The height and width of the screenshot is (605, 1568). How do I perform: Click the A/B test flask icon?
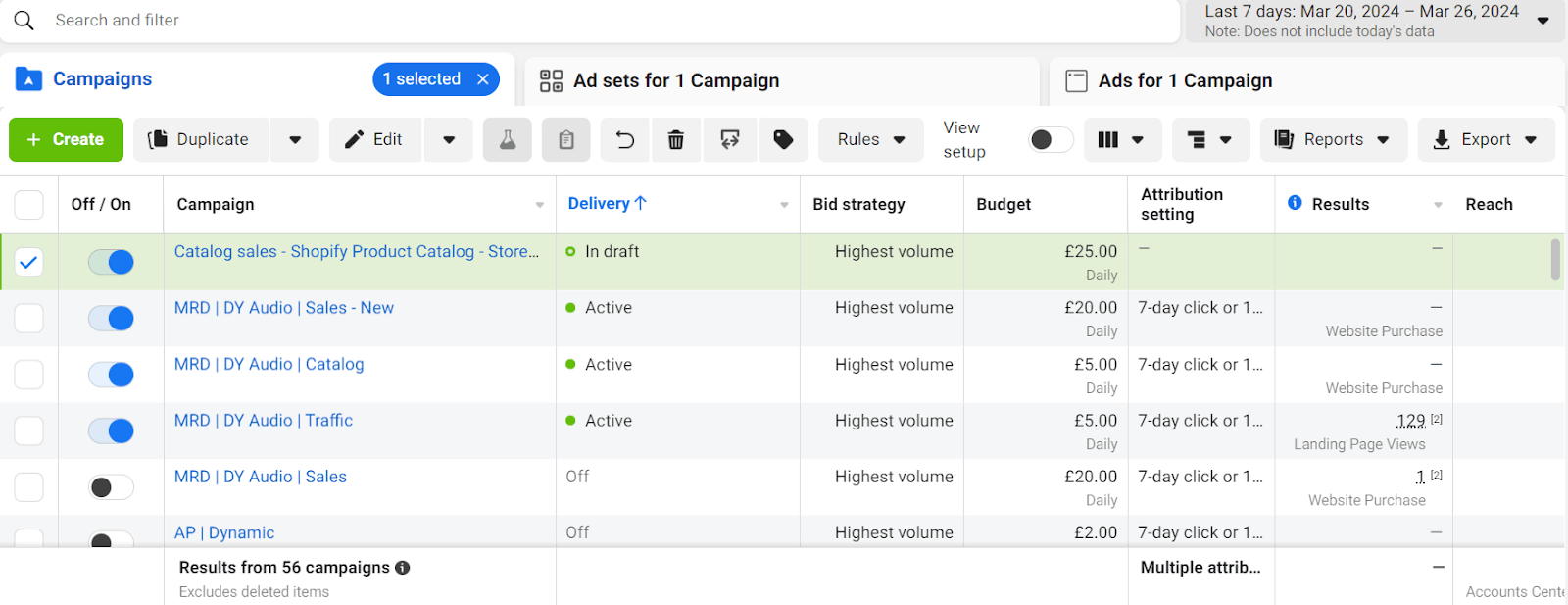(x=507, y=140)
